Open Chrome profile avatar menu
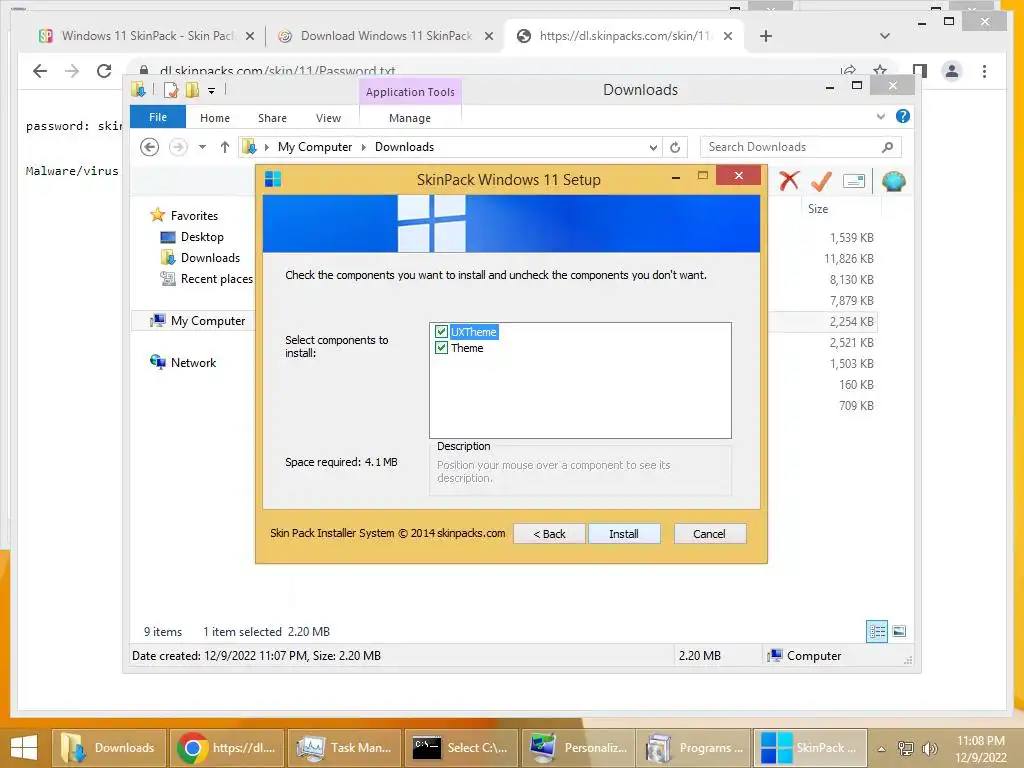This screenshot has width=1024, height=768. pyautogui.click(x=952, y=71)
